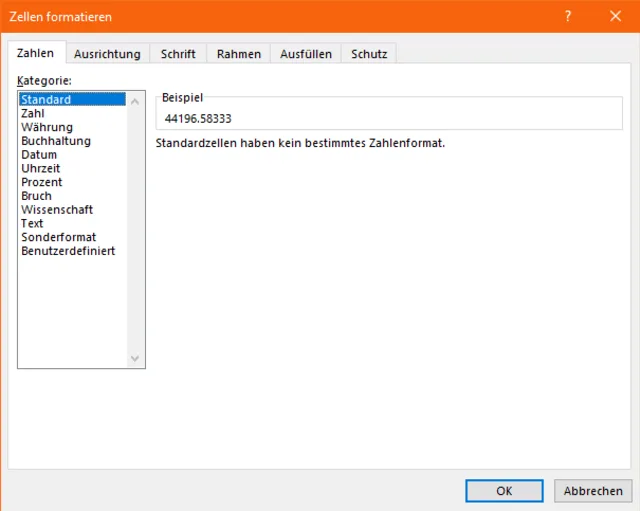
Task: Select the Währung category
Action: click(x=72, y=127)
